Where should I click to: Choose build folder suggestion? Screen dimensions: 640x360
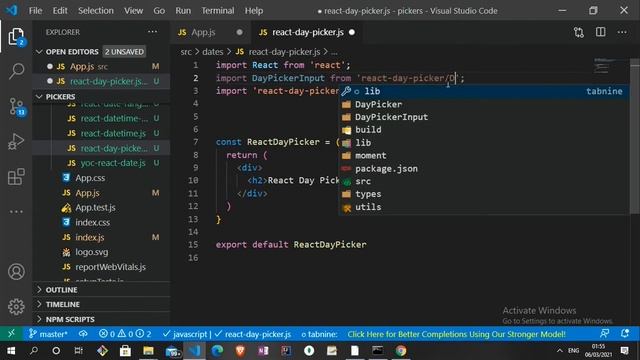pyautogui.click(x=484, y=130)
